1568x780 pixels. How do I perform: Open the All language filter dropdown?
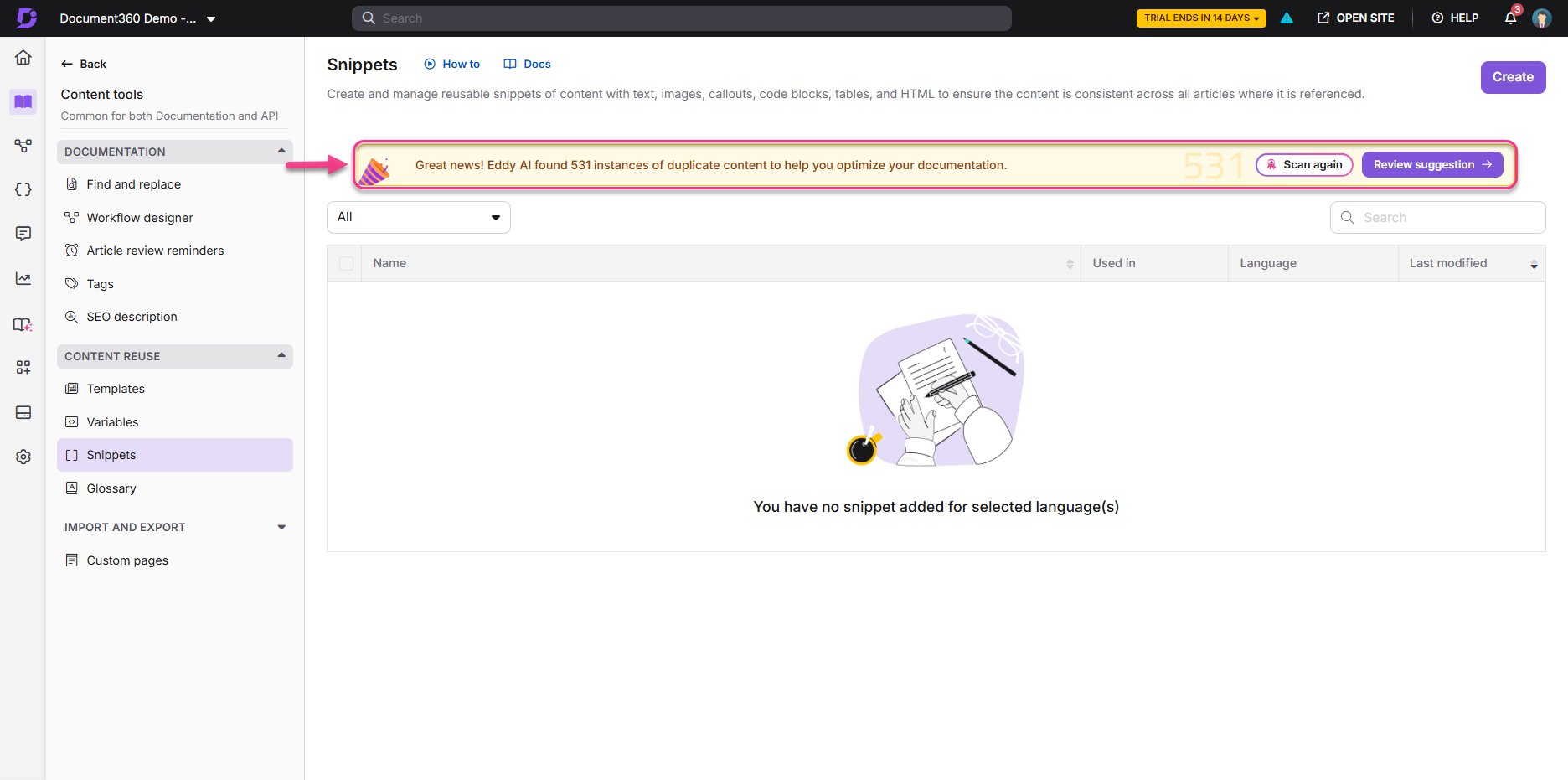pyautogui.click(x=418, y=216)
